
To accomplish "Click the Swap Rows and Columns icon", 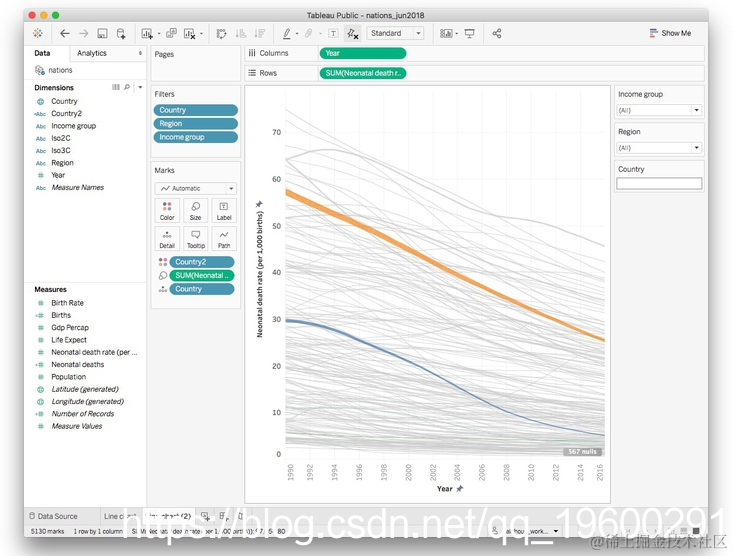I will [222, 33].
